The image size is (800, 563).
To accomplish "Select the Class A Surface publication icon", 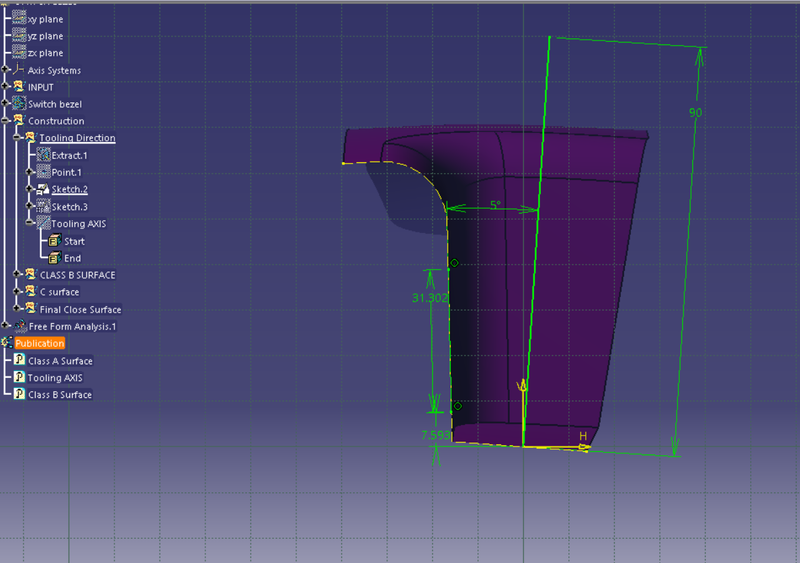I will pos(19,361).
